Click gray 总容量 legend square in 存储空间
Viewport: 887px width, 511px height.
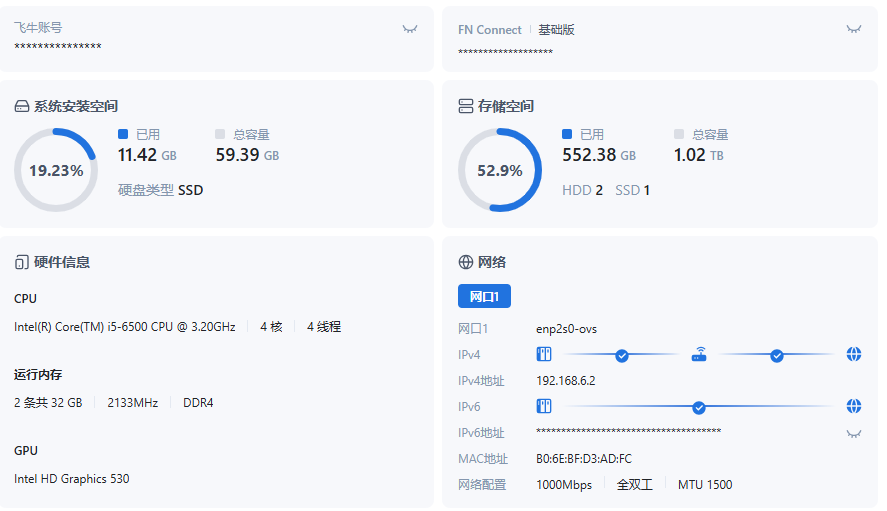[679, 134]
